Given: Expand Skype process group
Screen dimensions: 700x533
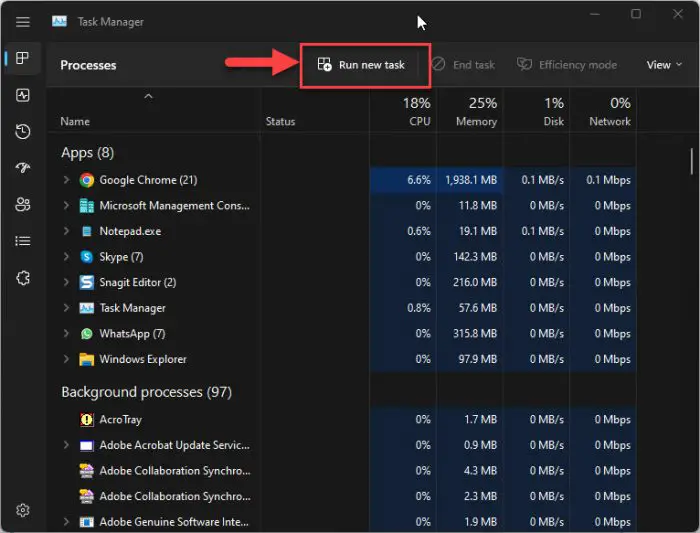Looking at the screenshot, I should click(66, 257).
